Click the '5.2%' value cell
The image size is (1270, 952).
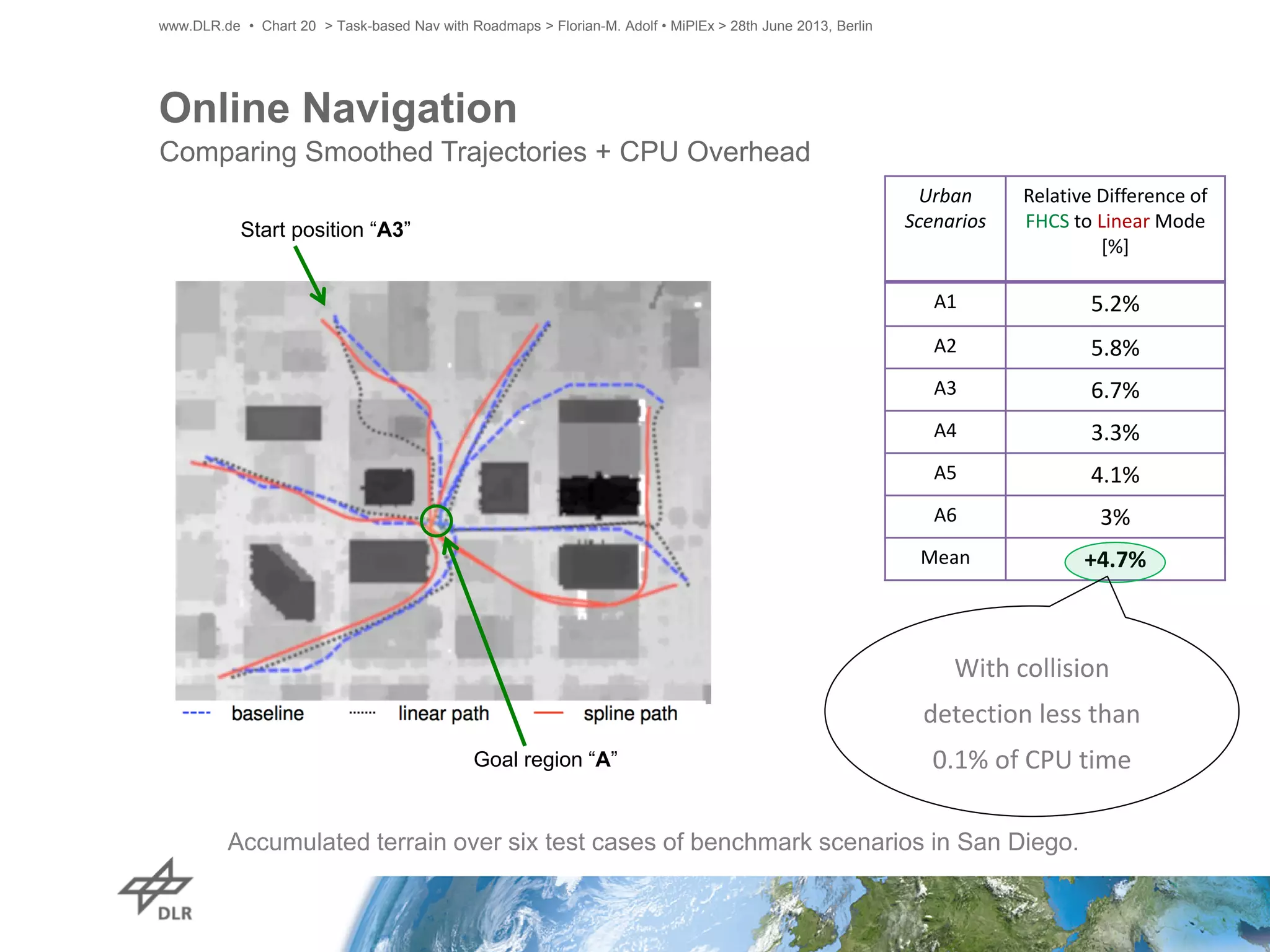(x=1115, y=304)
